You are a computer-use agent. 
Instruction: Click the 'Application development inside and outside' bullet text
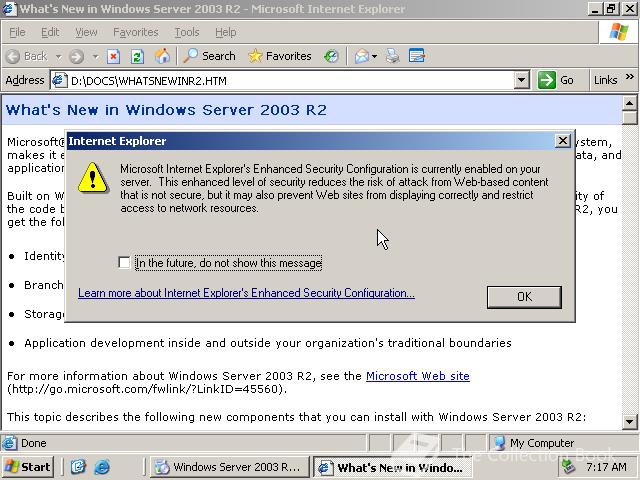pos(268,343)
